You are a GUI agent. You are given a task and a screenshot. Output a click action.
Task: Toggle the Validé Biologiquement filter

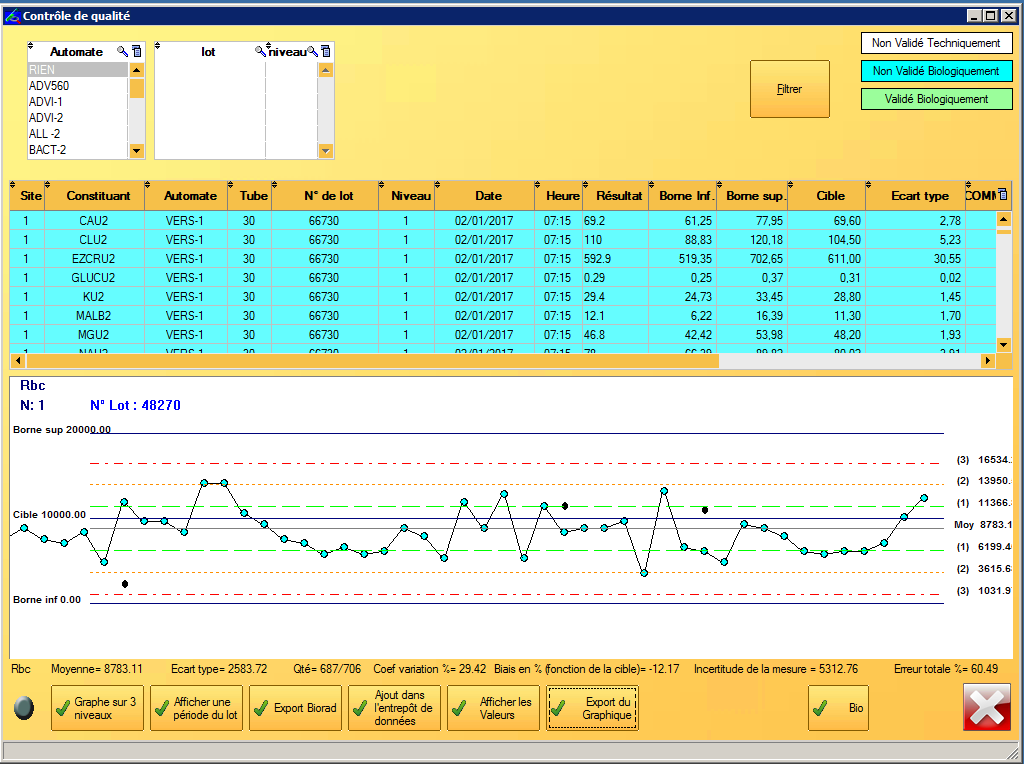pos(936,99)
